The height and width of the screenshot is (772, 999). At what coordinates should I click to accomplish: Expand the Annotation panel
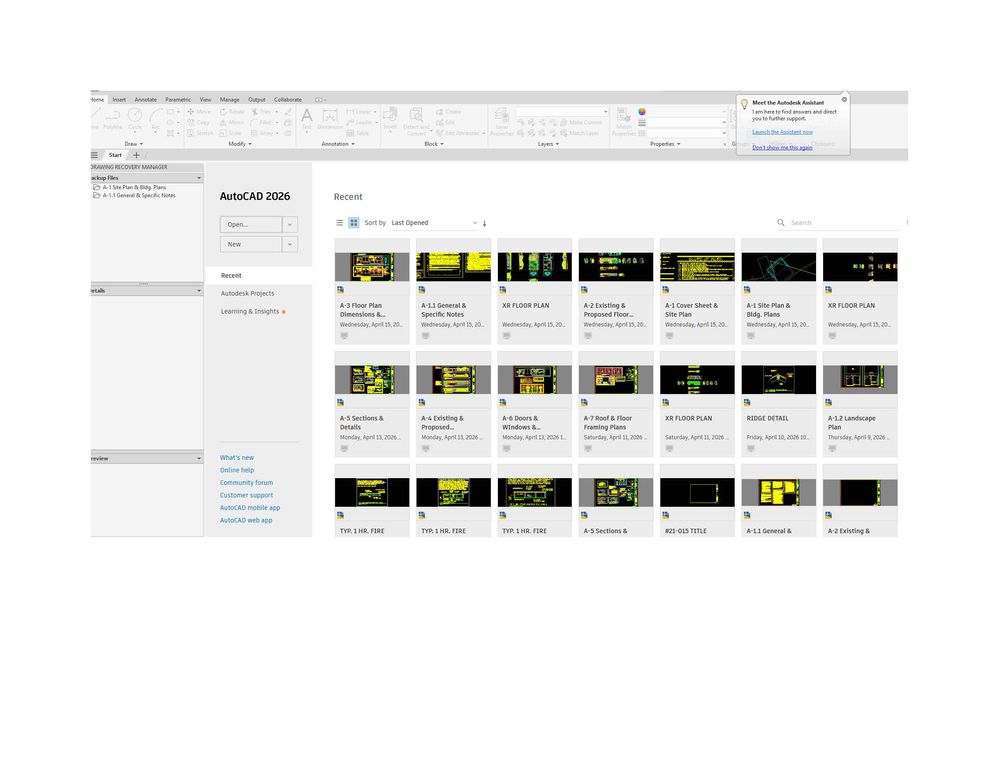pos(338,144)
